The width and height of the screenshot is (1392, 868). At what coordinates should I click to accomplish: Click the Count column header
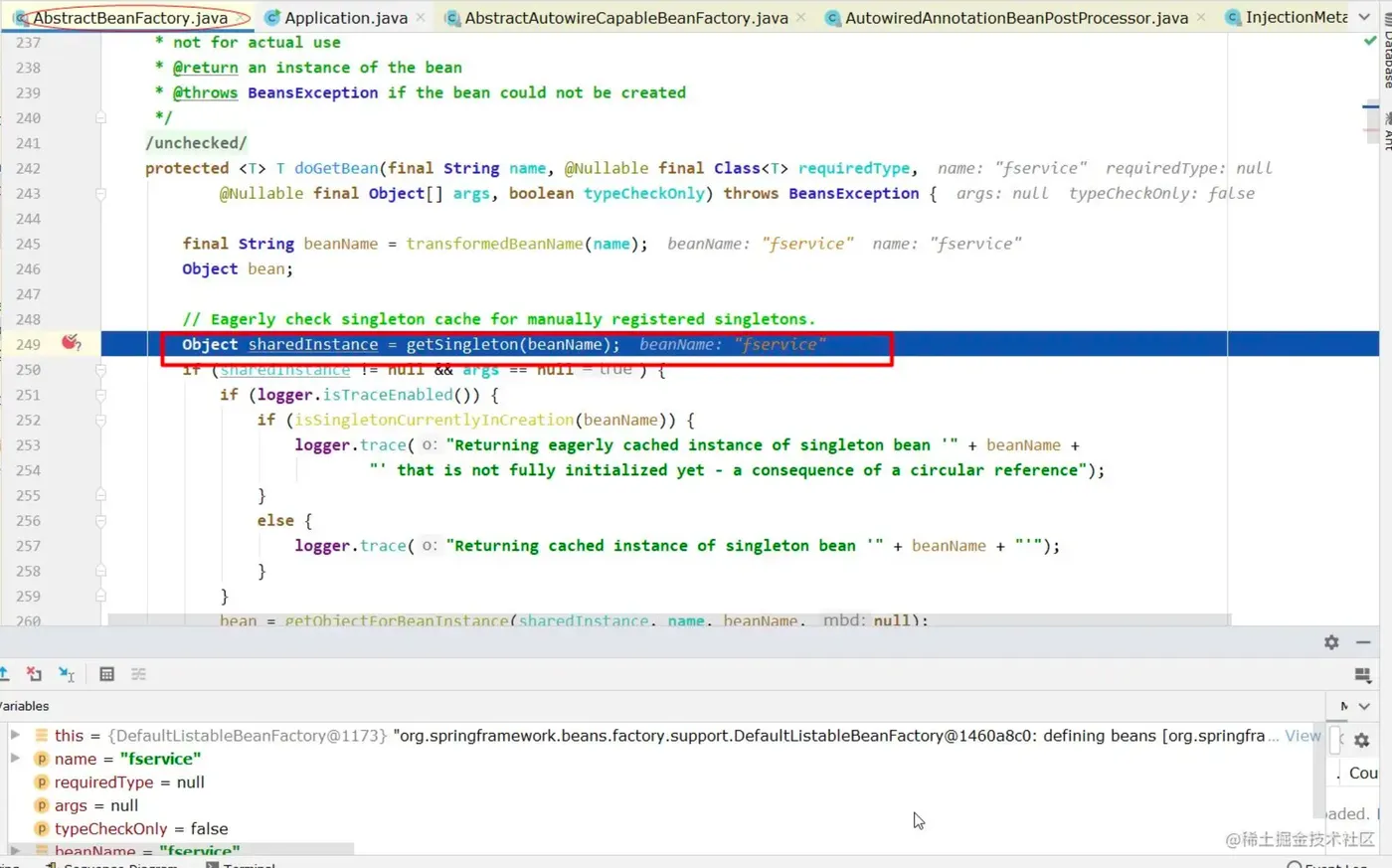click(1362, 773)
